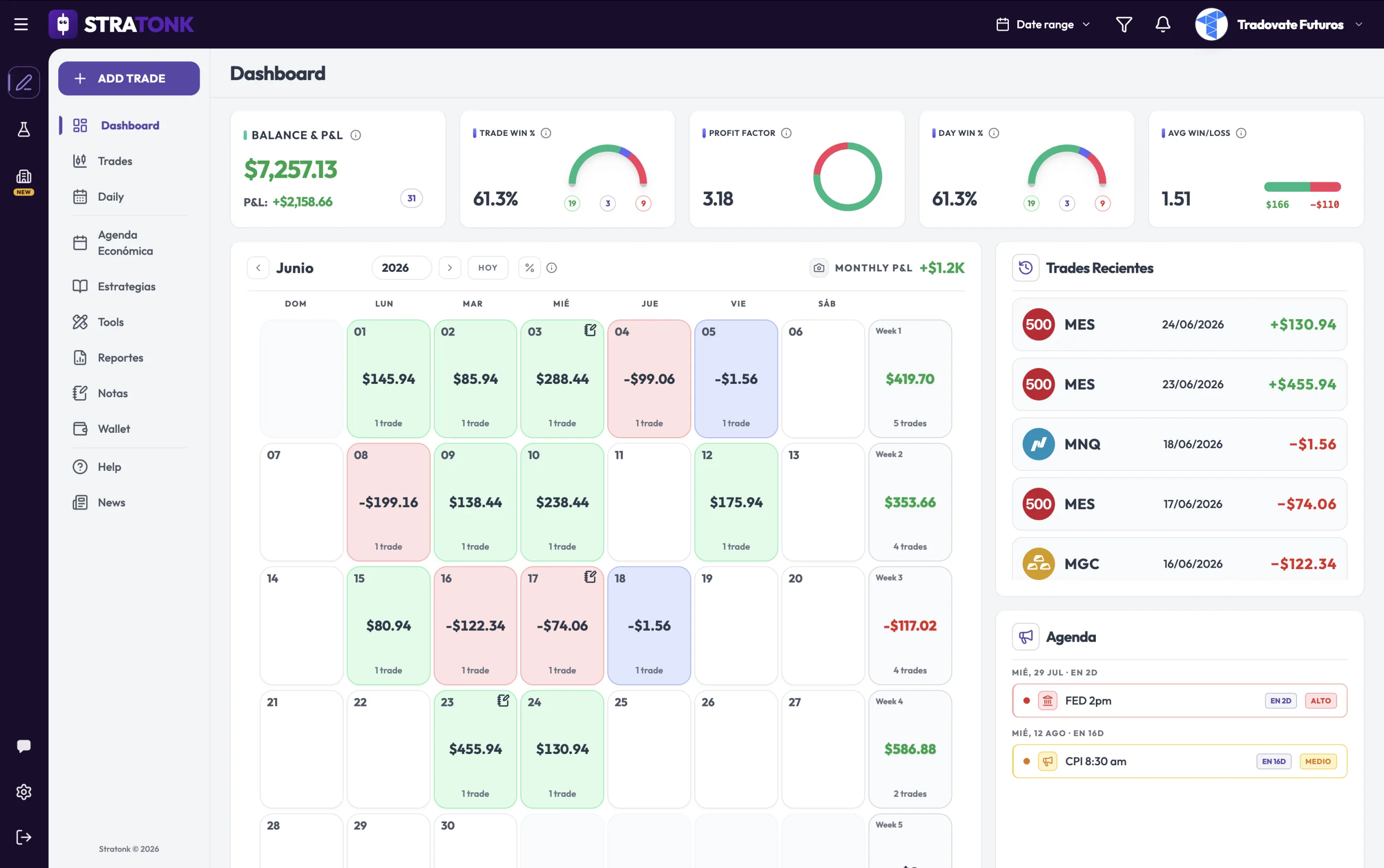Open the Estrategias menu item
The image size is (1384, 868).
[x=129, y=287]
